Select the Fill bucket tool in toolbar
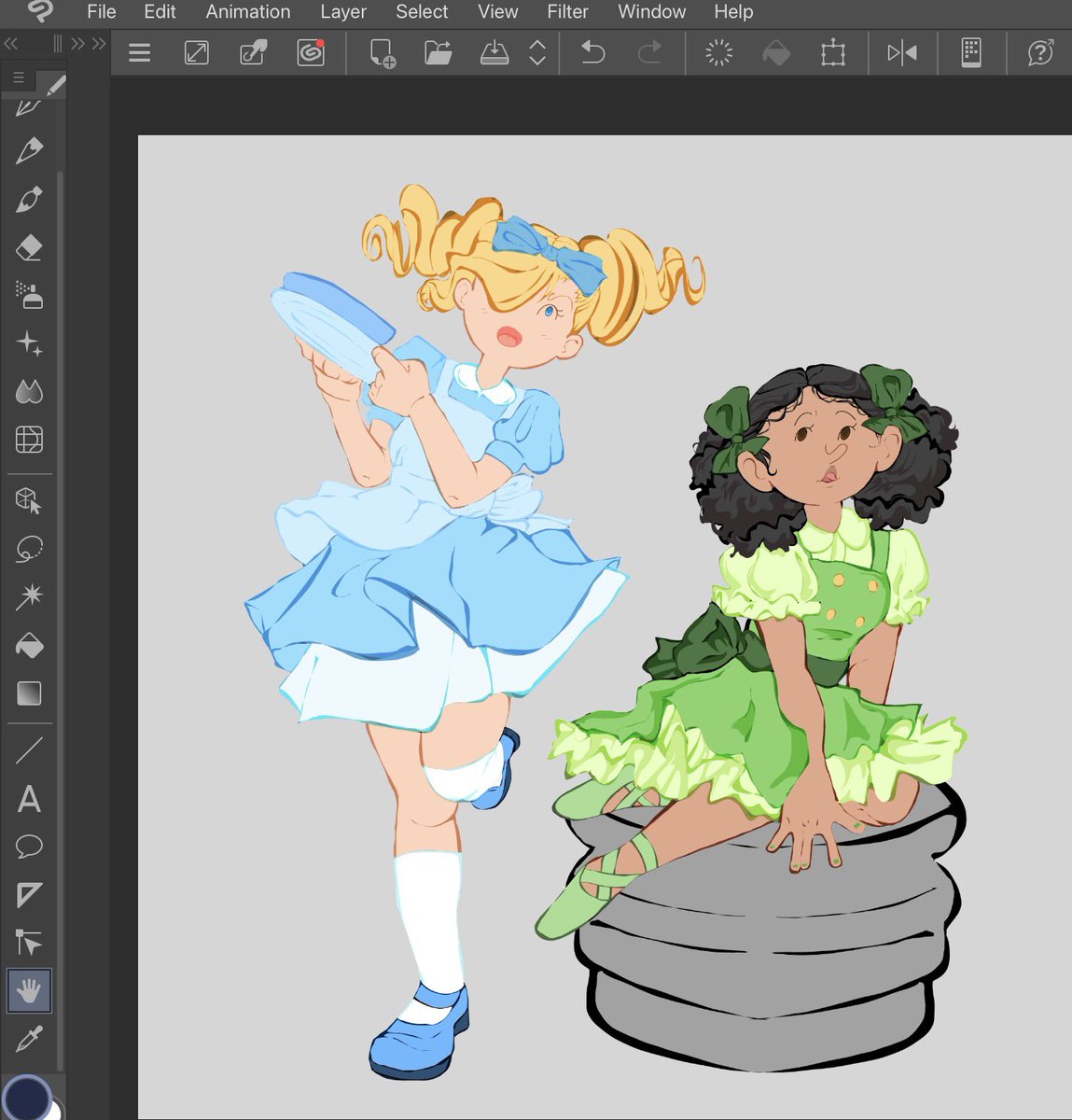1072x1120 pixels. click(29, 645)
